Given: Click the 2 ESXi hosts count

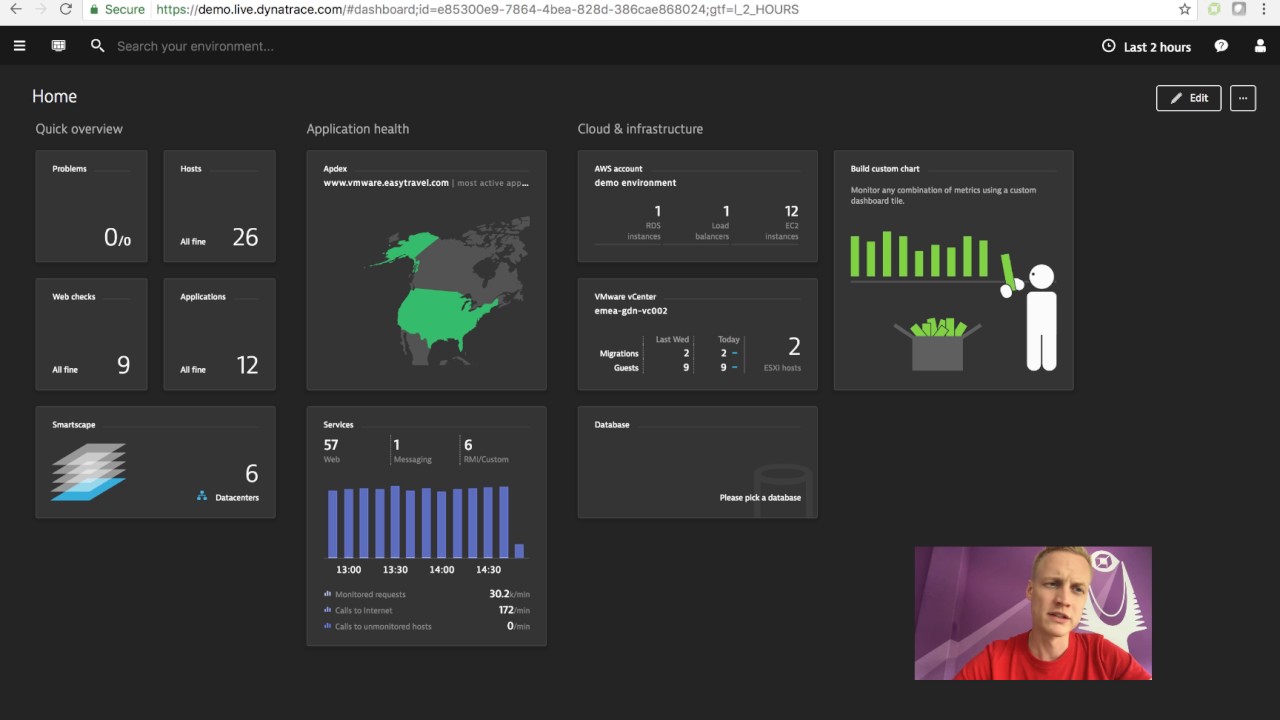Looking at the screenshot, I should (794, 347).
